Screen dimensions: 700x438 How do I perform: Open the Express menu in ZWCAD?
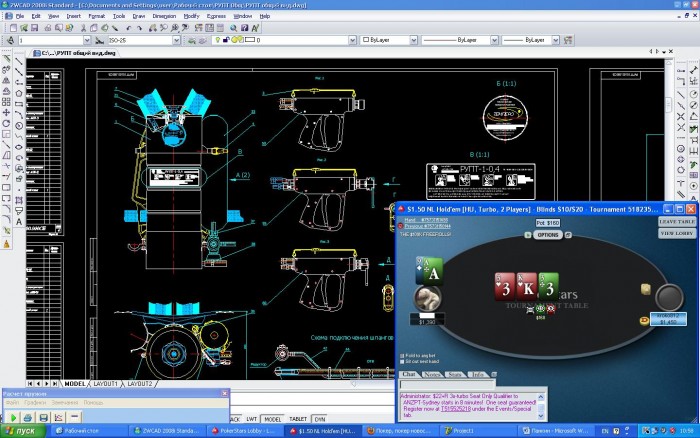click(216, 16)
